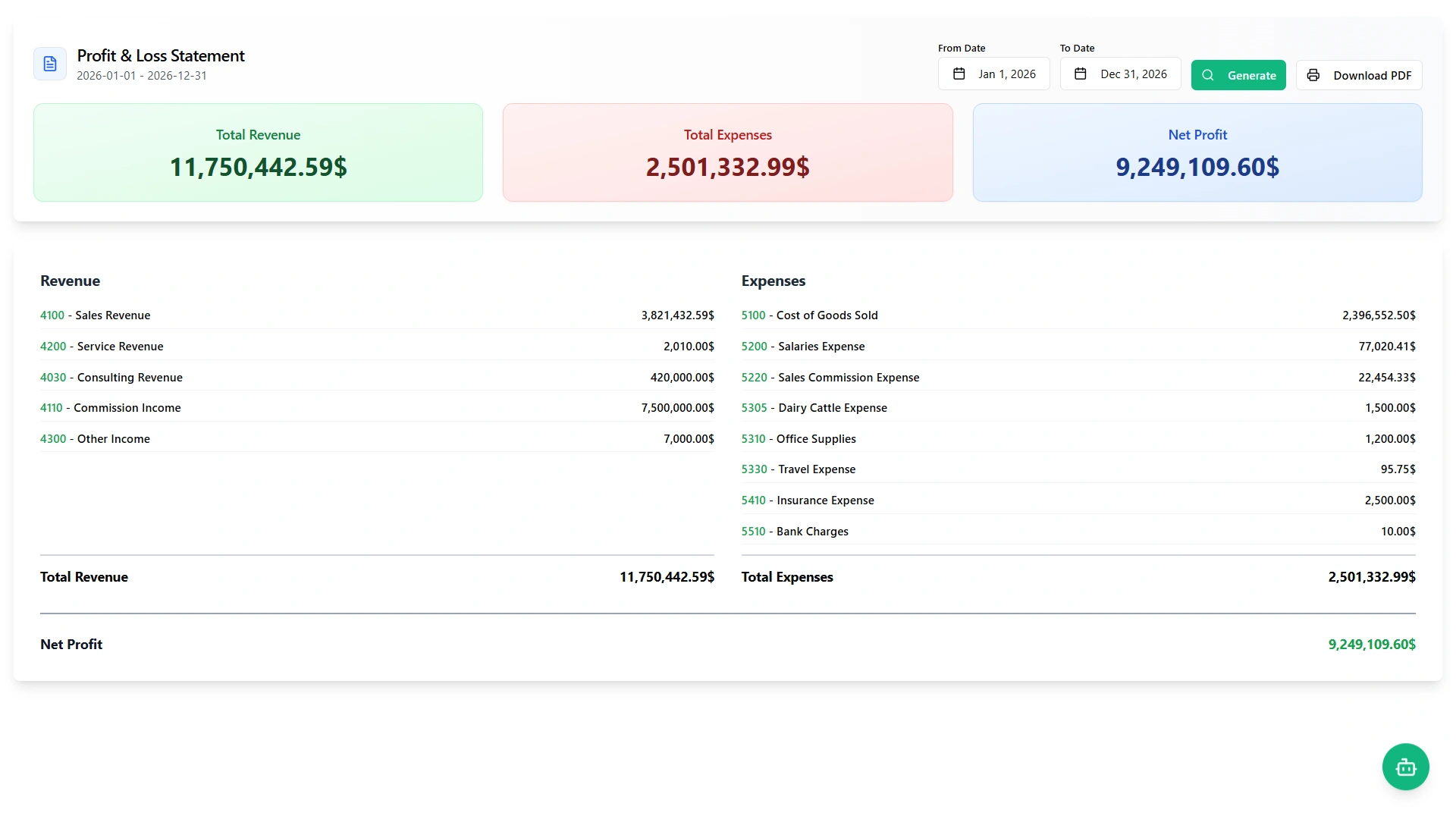
Task: Click the magnifier icon on Generate button
Action: [x=1208, y=75]
